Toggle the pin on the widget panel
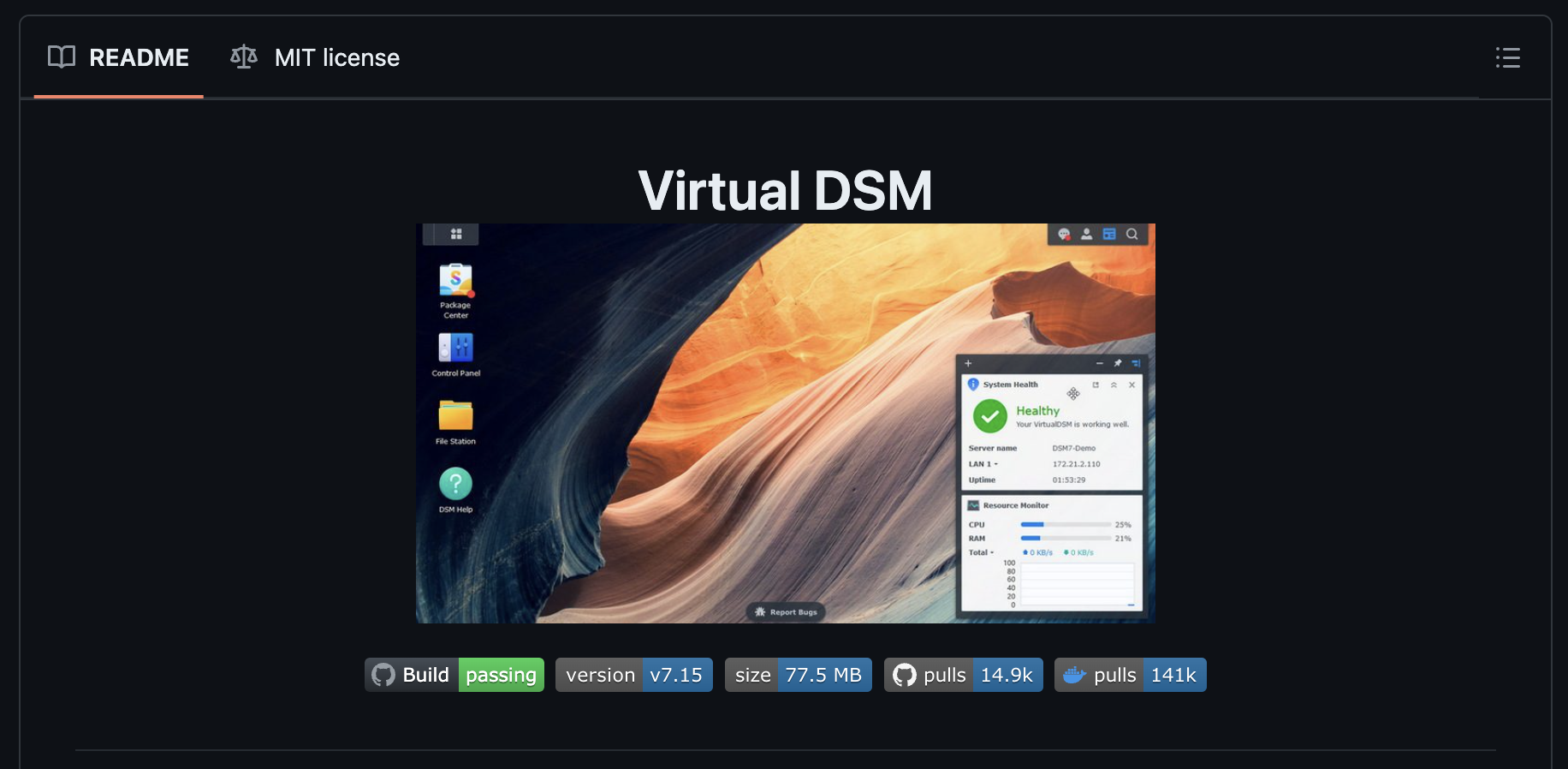1568x769 pixels. pos(1118,363)
